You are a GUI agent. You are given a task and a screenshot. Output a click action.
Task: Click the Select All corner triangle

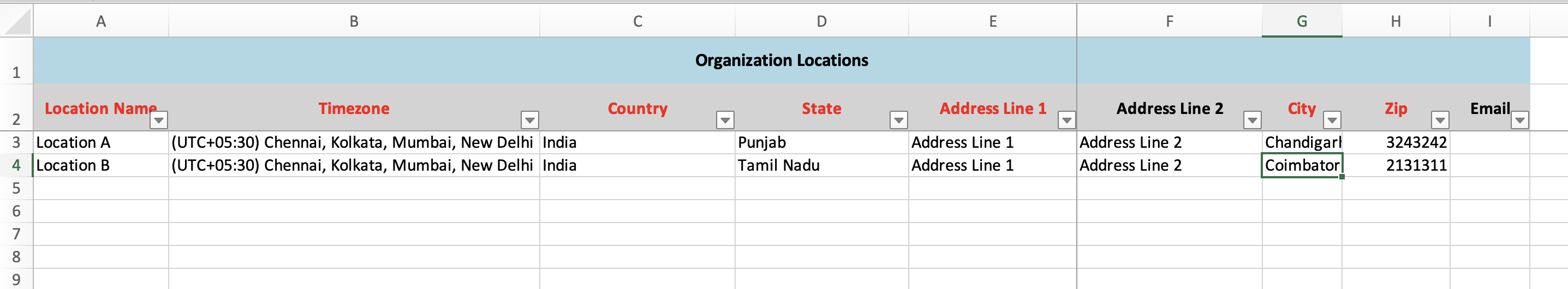[x=16, y=21]
